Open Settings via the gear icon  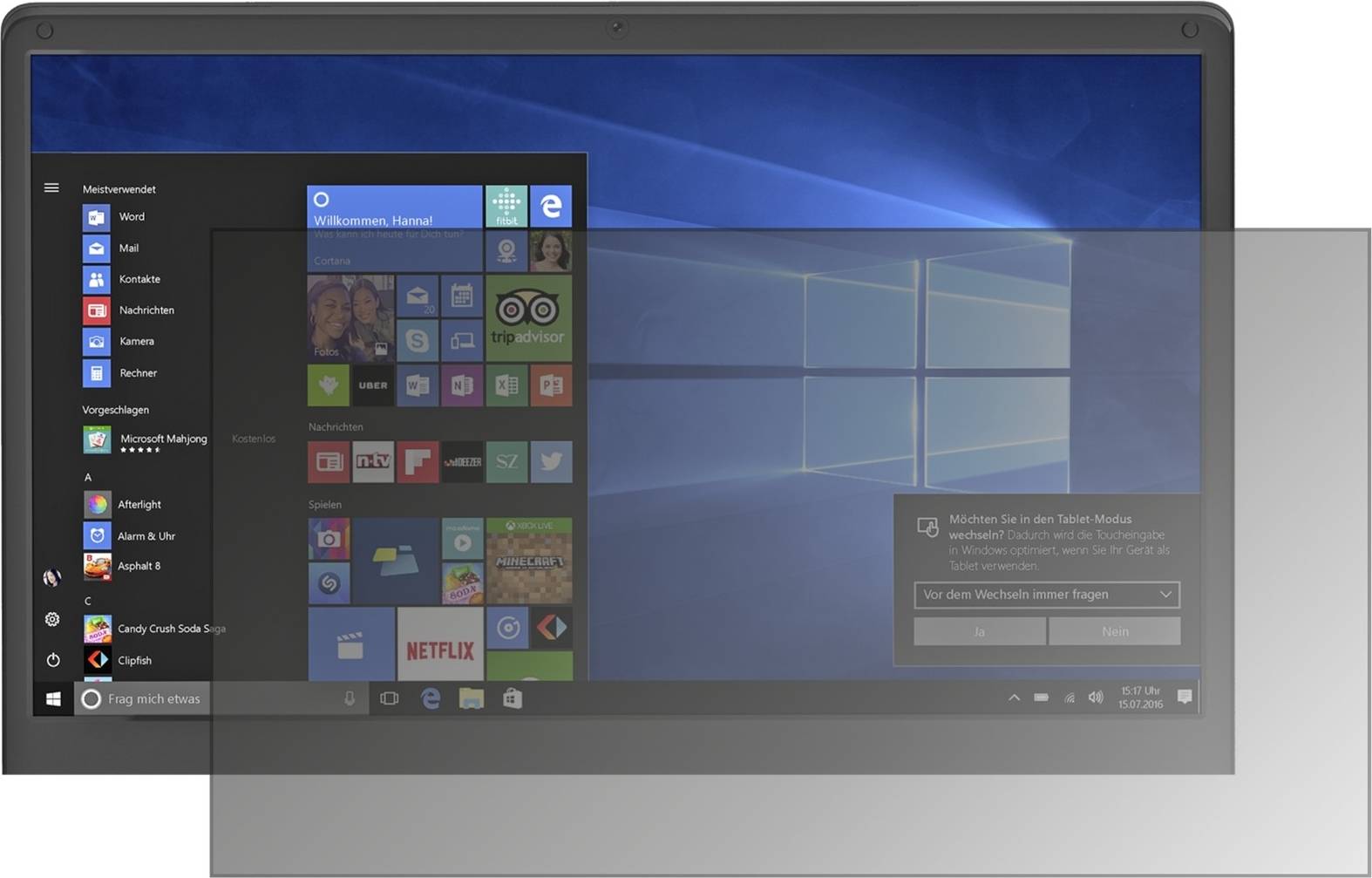click(52, 619)
